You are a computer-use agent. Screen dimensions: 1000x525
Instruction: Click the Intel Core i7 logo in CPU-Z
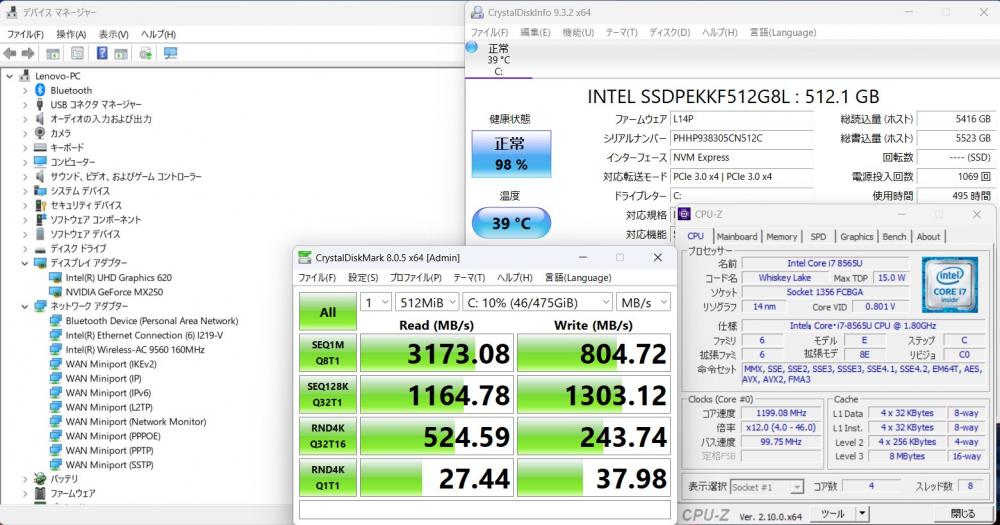(x=950, y=285)
